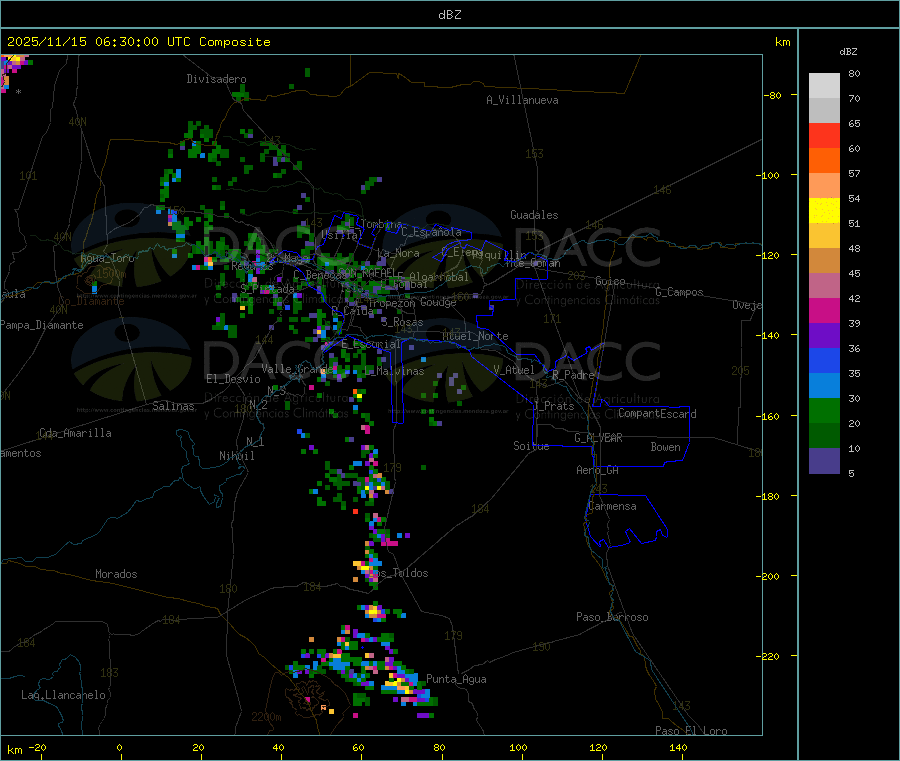Click the Divisadero map label
The width and height of the screenshot is (900, 761).
[216, 79]
